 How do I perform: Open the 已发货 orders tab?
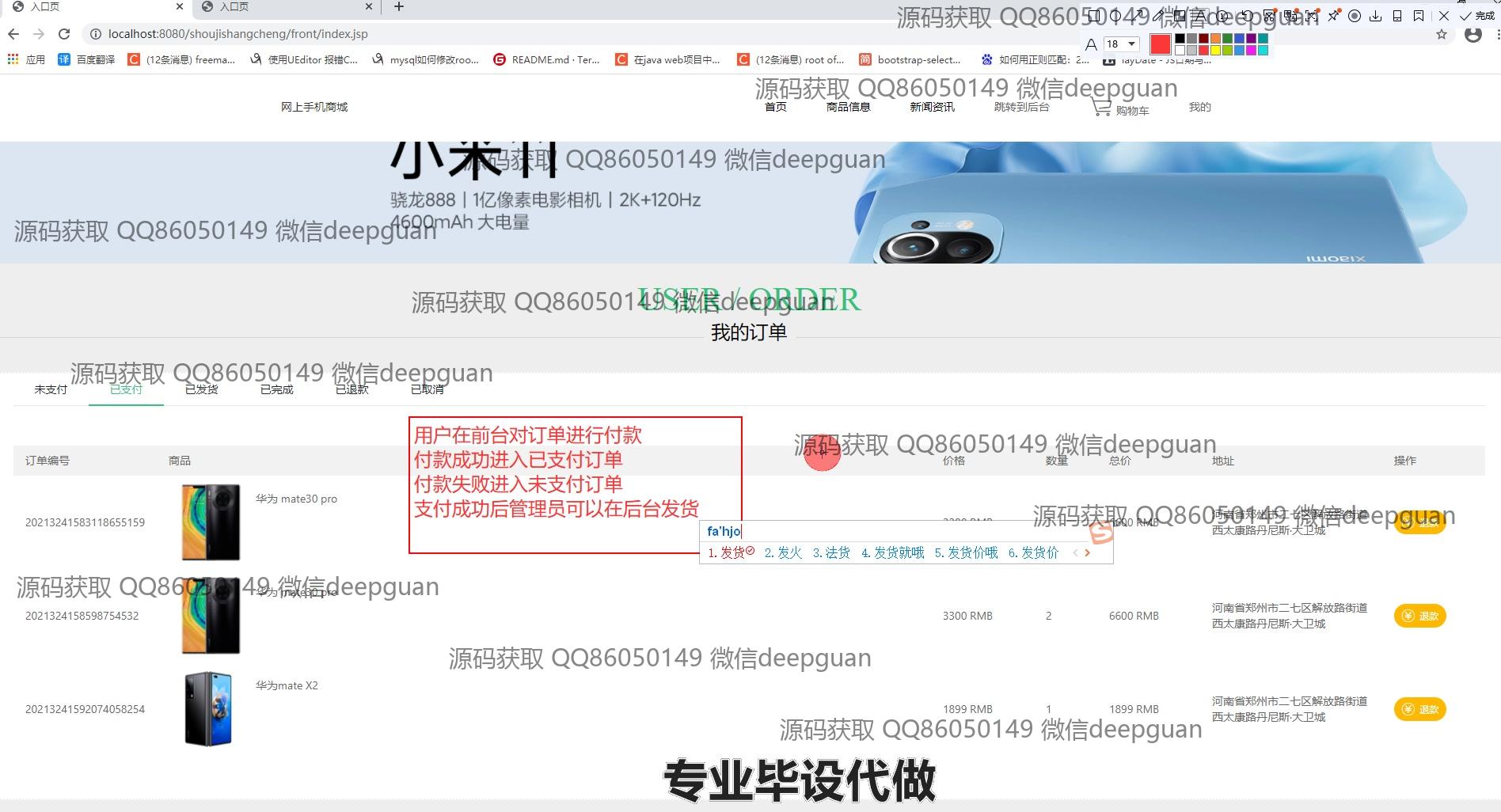(201, 389)
